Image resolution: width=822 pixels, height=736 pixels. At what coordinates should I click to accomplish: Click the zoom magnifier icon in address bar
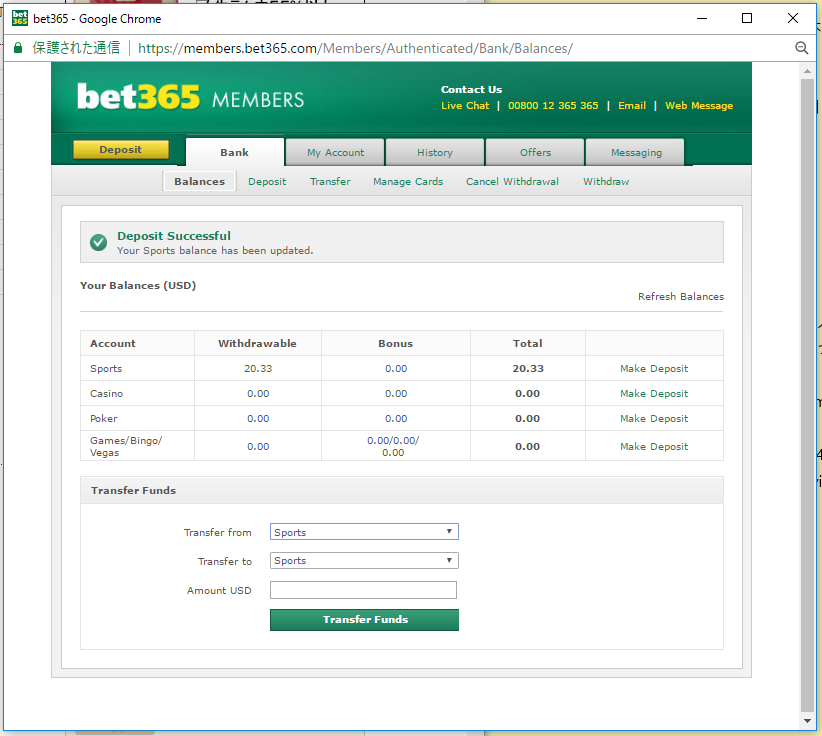pyautogui.click(x=802, y=48)
